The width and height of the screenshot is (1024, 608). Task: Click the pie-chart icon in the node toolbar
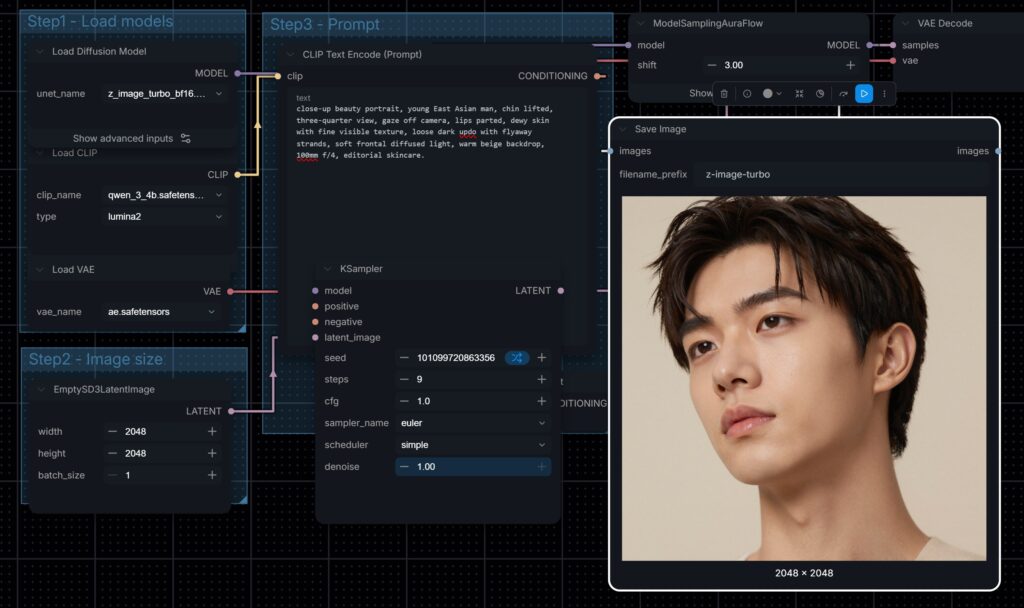820,94
